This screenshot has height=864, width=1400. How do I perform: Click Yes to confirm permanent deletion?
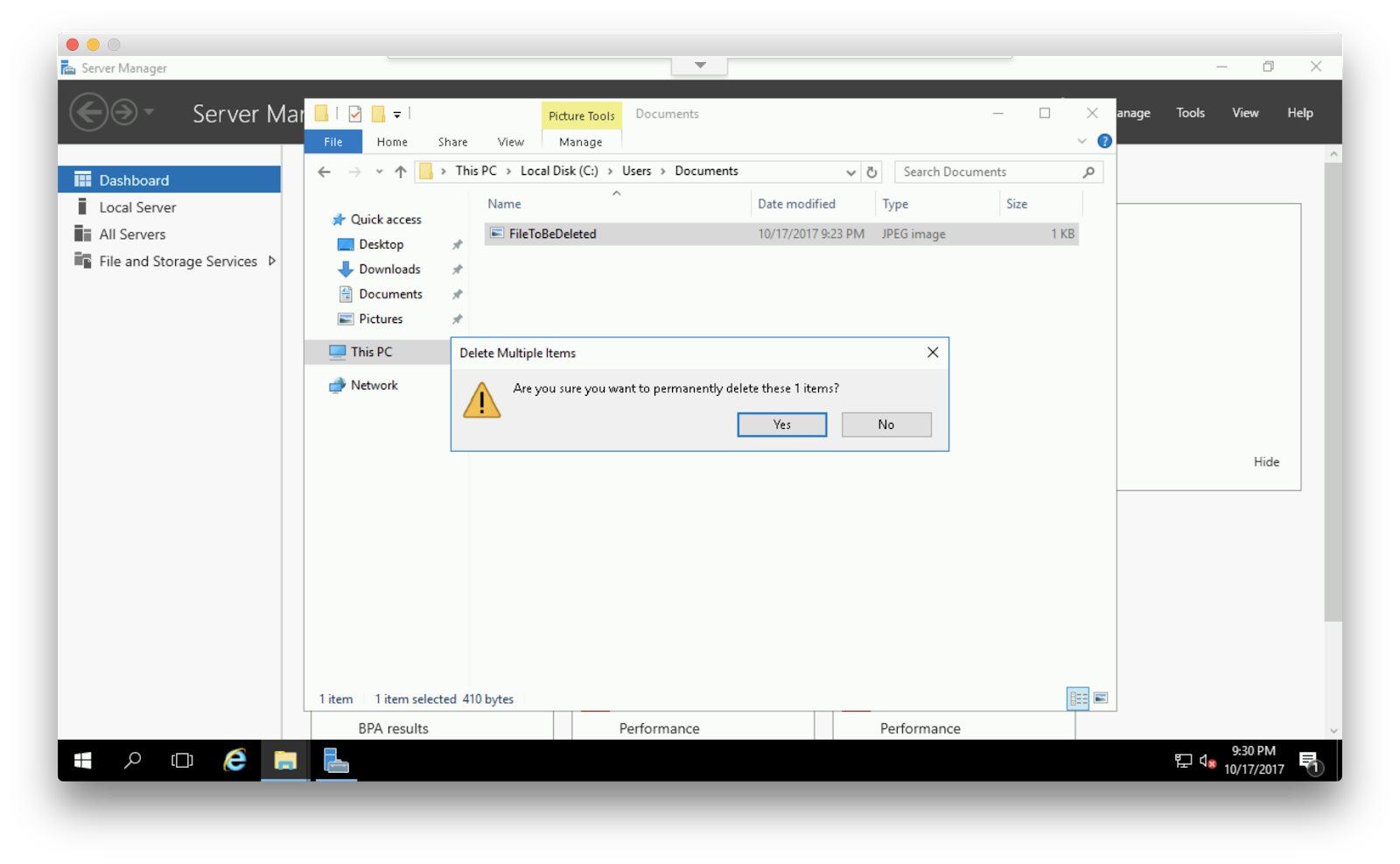(781, 425)
